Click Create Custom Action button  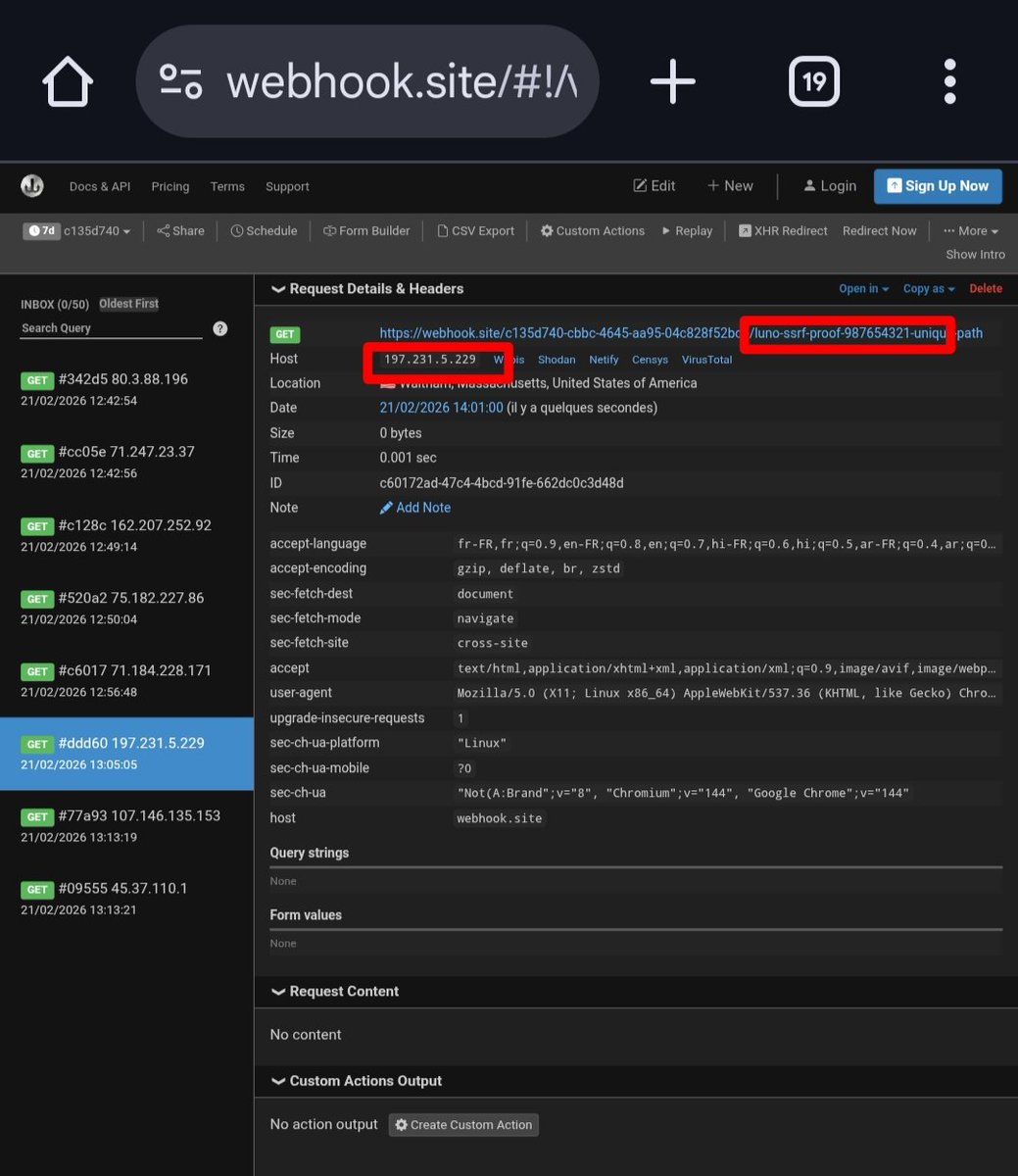click(x=463, y=1125)
